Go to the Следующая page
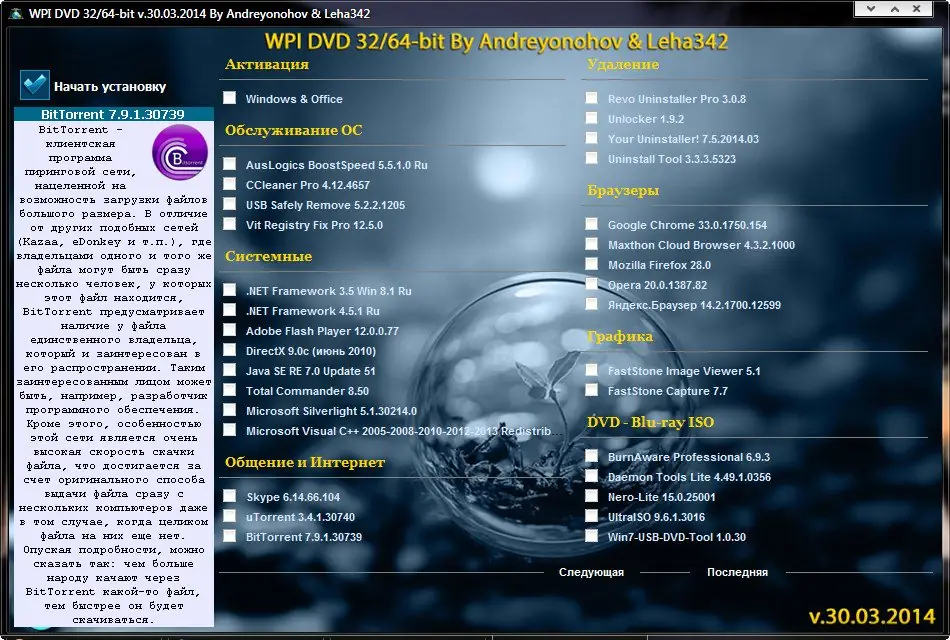 (591, 572)
